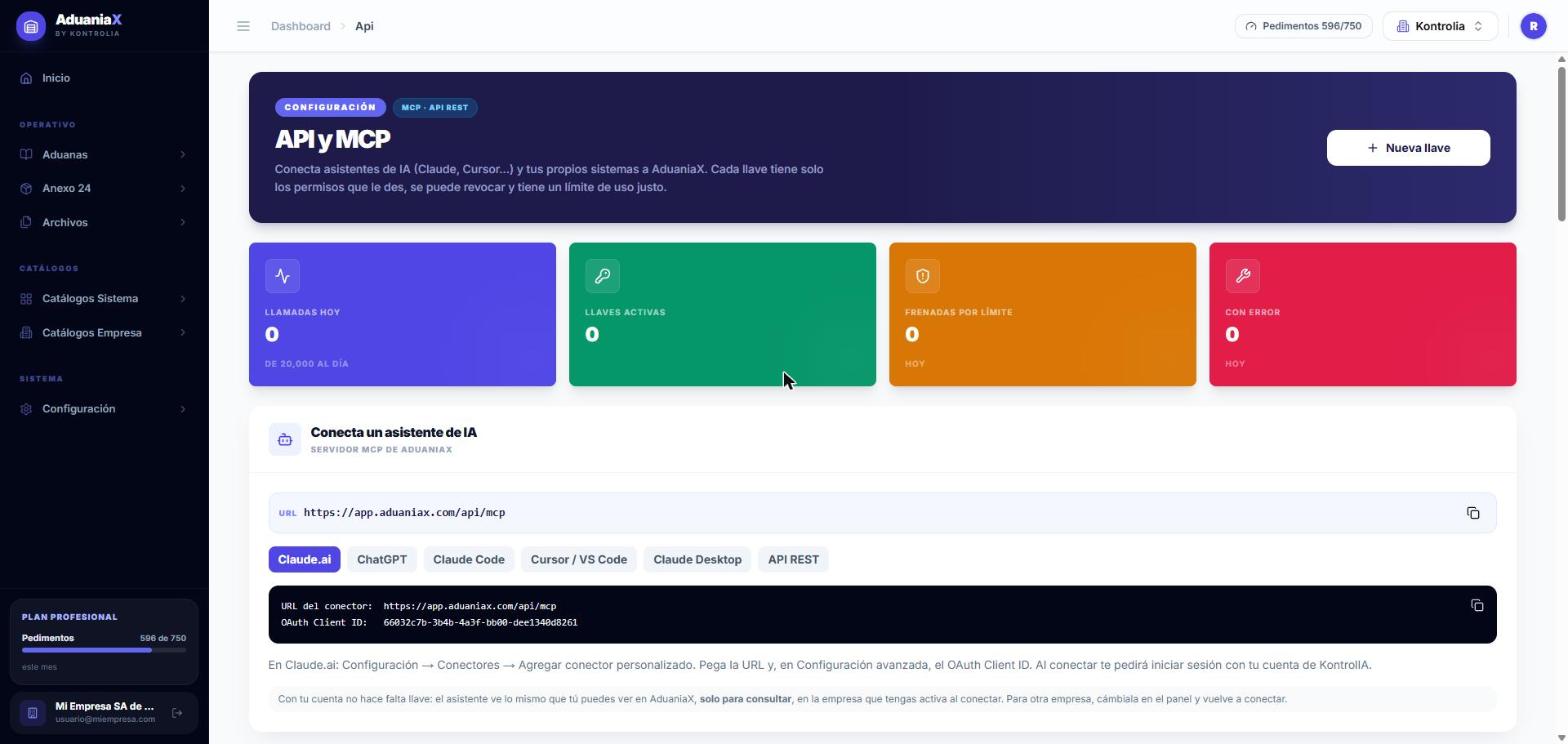Switch to the Claude Desktop tab
The width and height of the screenshot is (1568, 744).
(x=697, y=560)
